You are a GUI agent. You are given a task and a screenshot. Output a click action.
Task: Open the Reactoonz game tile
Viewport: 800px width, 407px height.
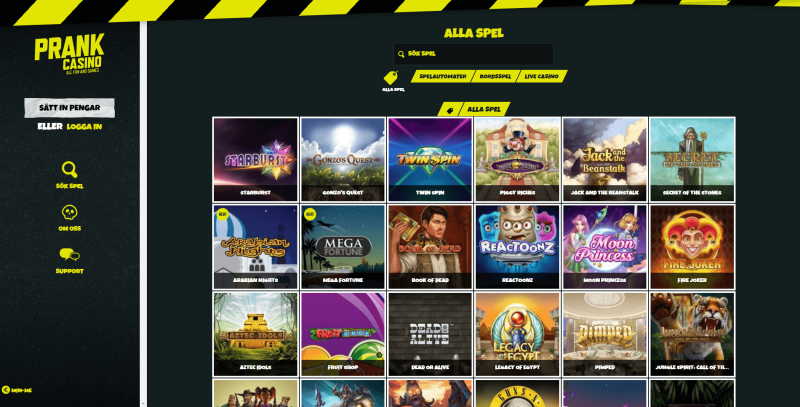coord(517,247)
